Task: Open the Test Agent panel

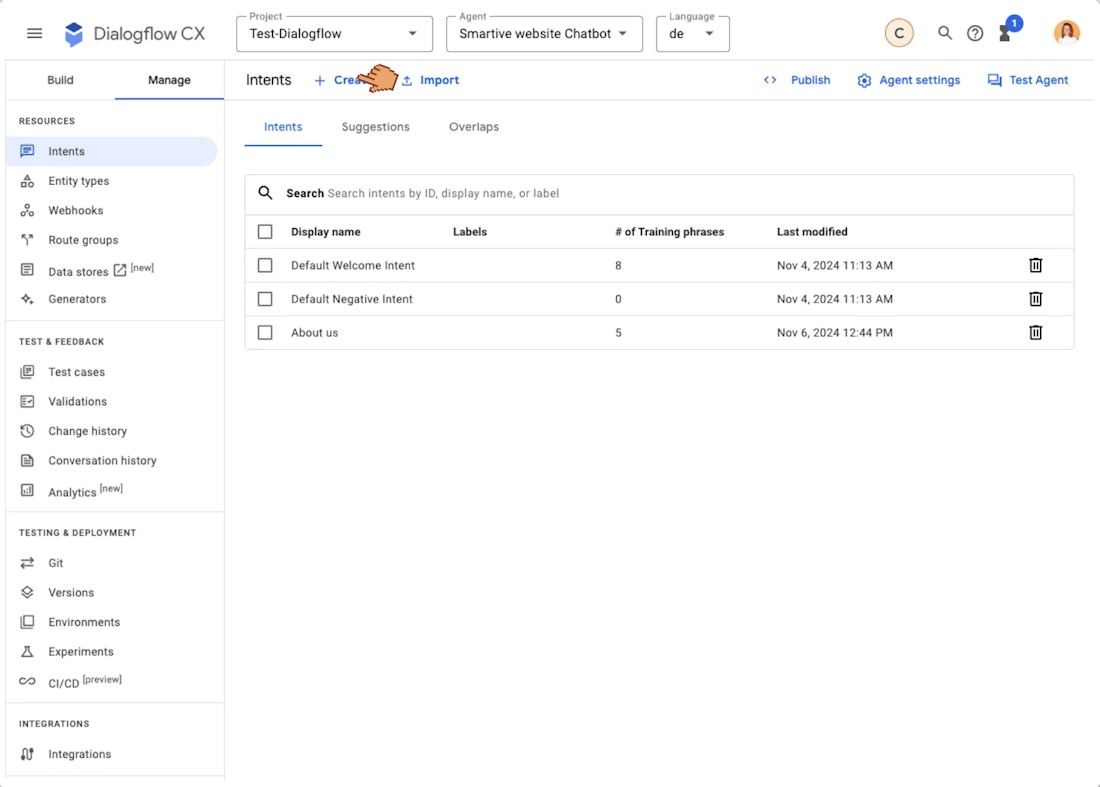Action: pyautogui.click(x=1028, y=80)
